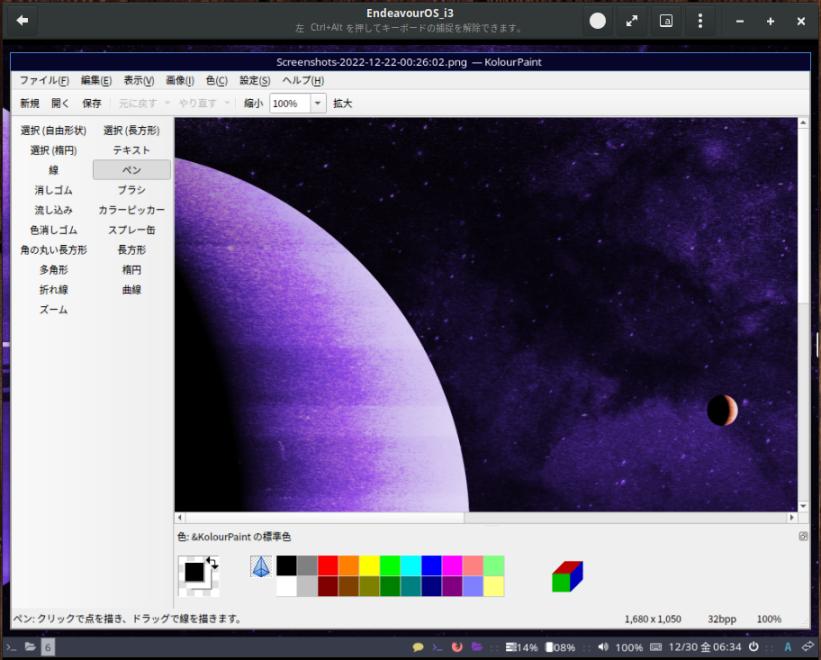Open the 画像(I) menu
The height and width of the screenshot is (660, 821).
pos(180,81)
